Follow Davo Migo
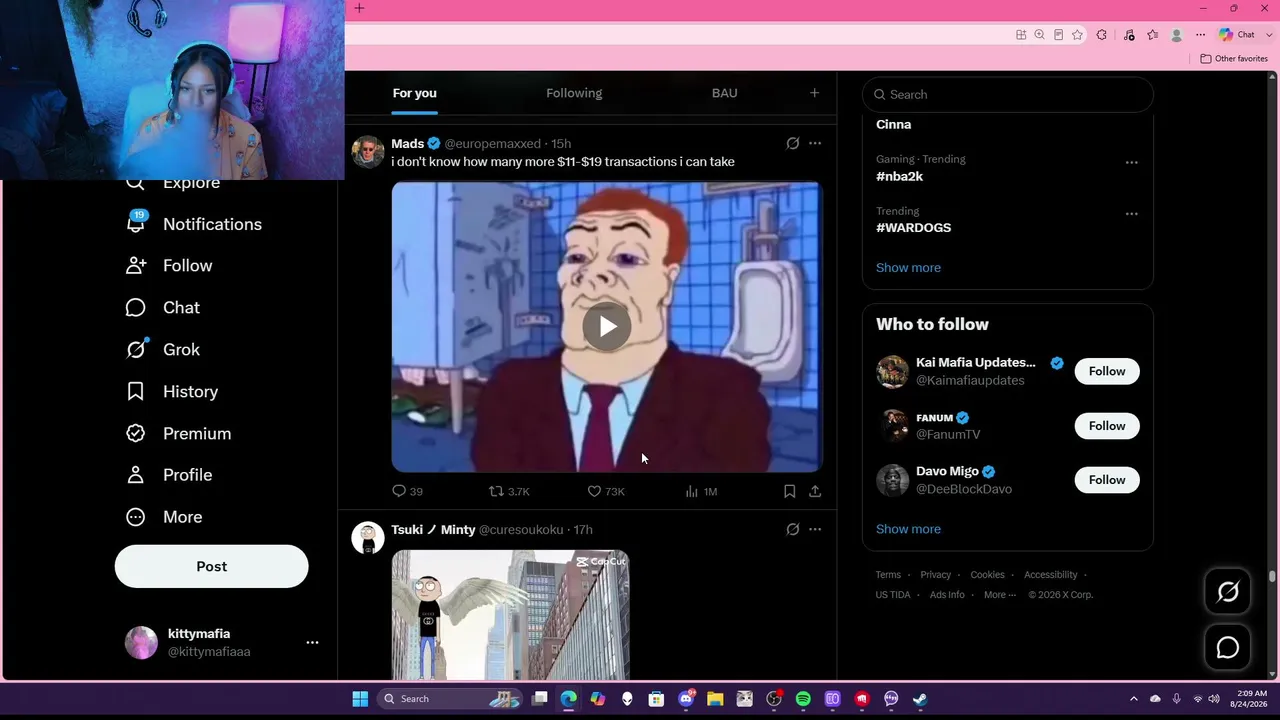The width and height of the screenshot is (1280, 720). (1107, 480)
